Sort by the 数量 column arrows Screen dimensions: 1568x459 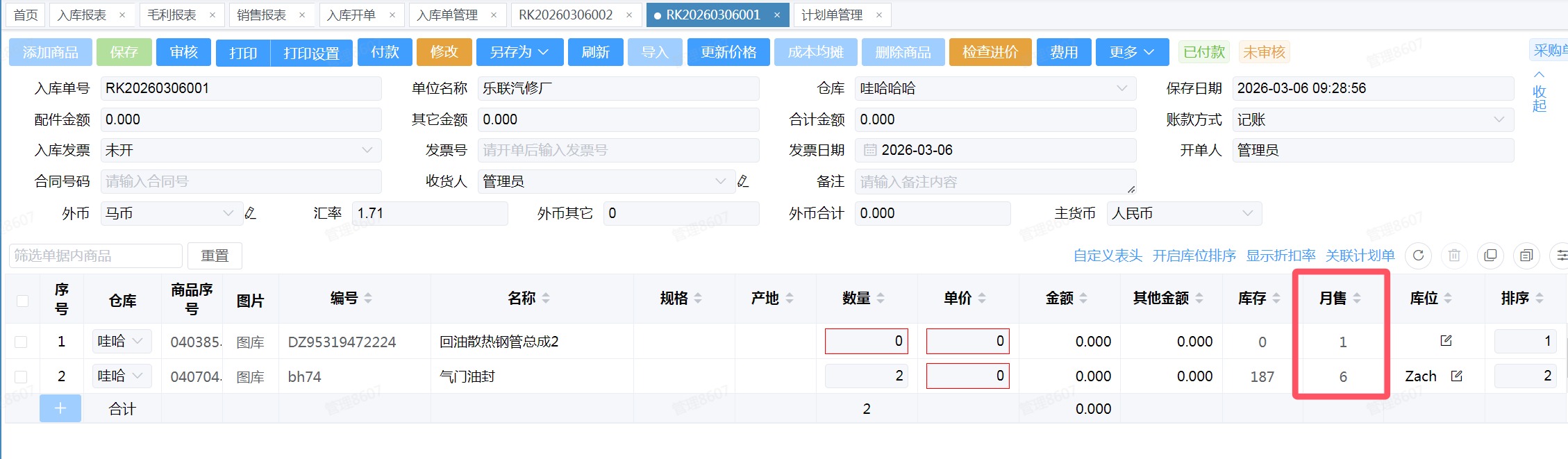(881, 298)
